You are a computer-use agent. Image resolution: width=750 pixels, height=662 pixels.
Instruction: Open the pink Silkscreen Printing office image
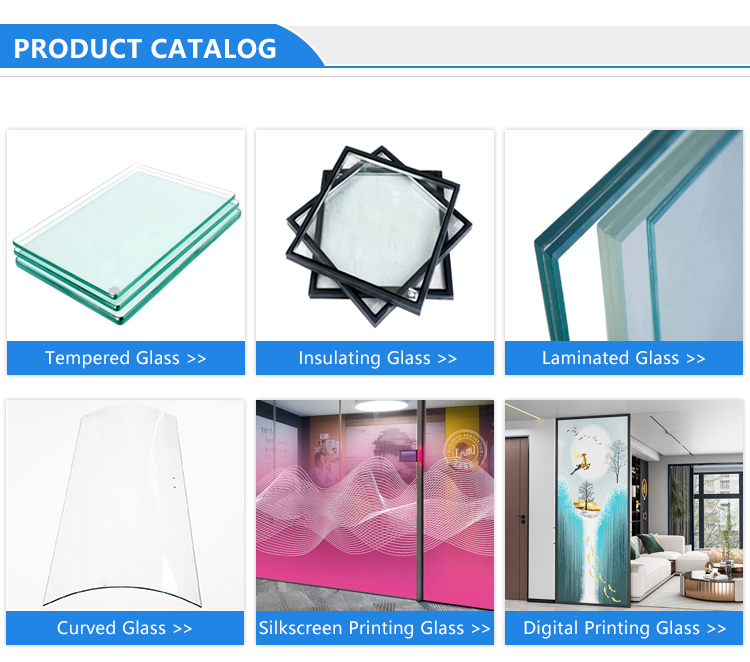375,506
